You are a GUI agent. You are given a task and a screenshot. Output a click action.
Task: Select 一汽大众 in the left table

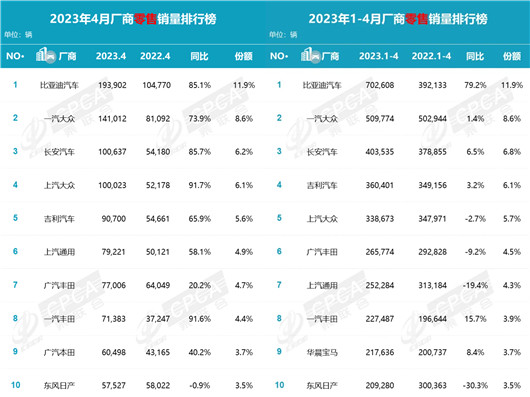59,119
